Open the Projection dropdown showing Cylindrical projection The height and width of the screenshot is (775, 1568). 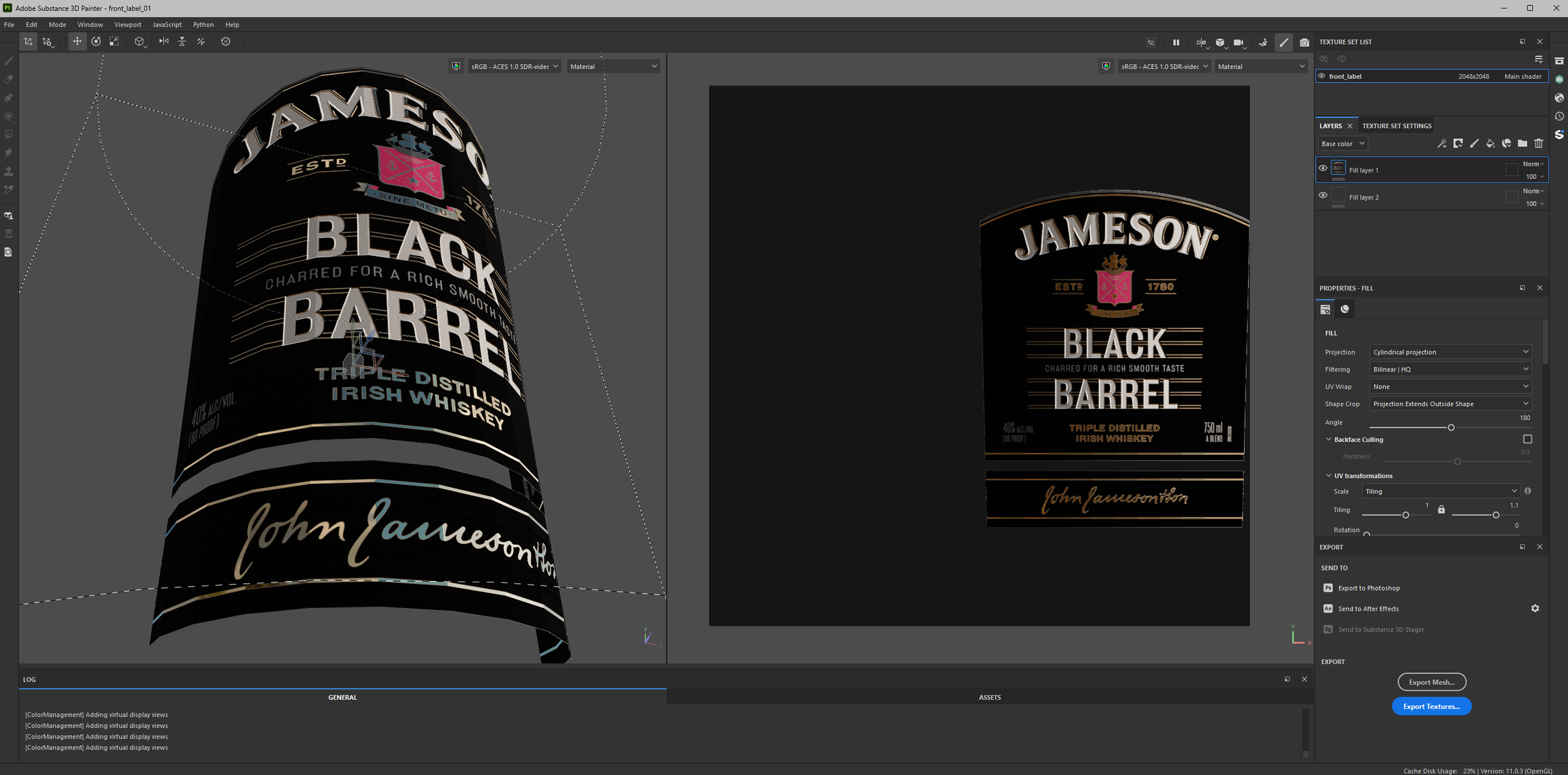[1450, 352]
